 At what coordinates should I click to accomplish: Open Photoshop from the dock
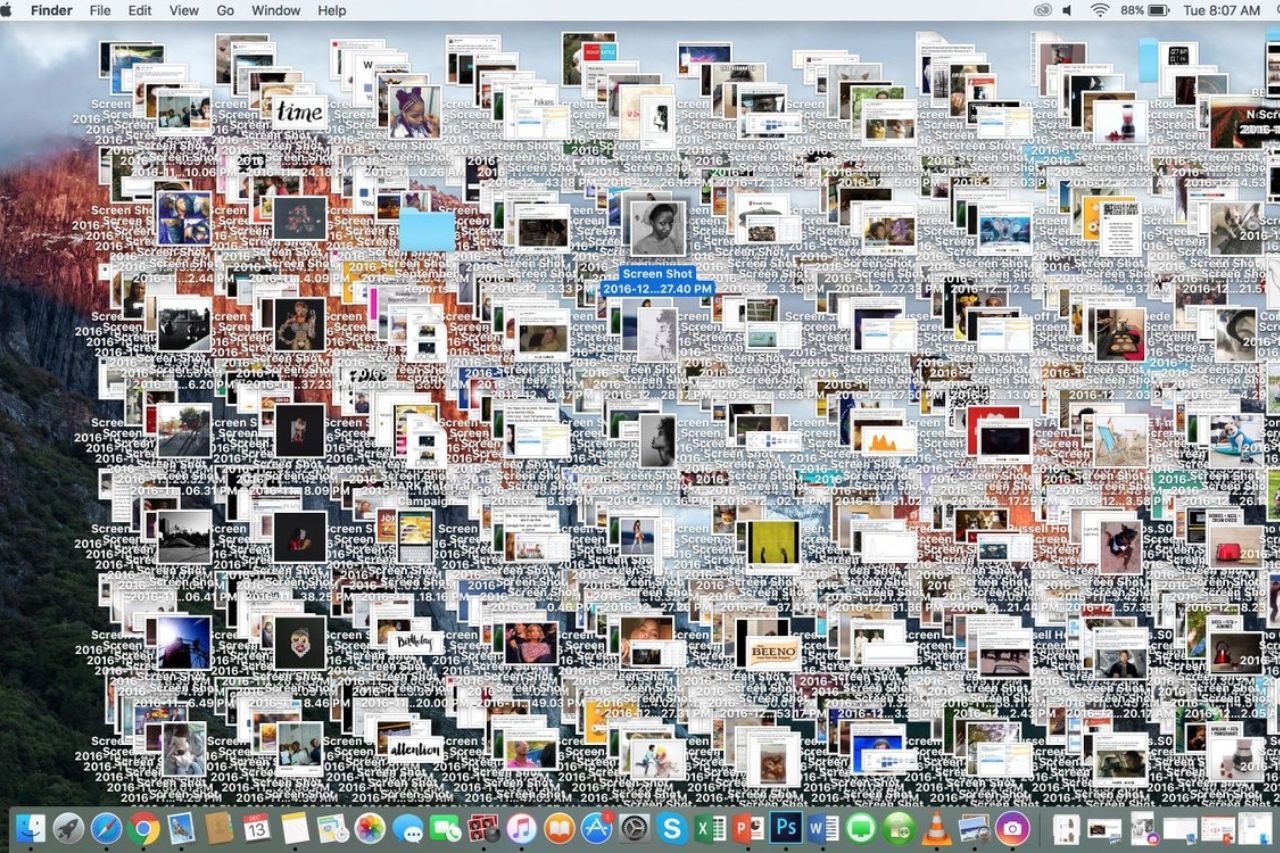pyautogui.click(x=786, y=828)
